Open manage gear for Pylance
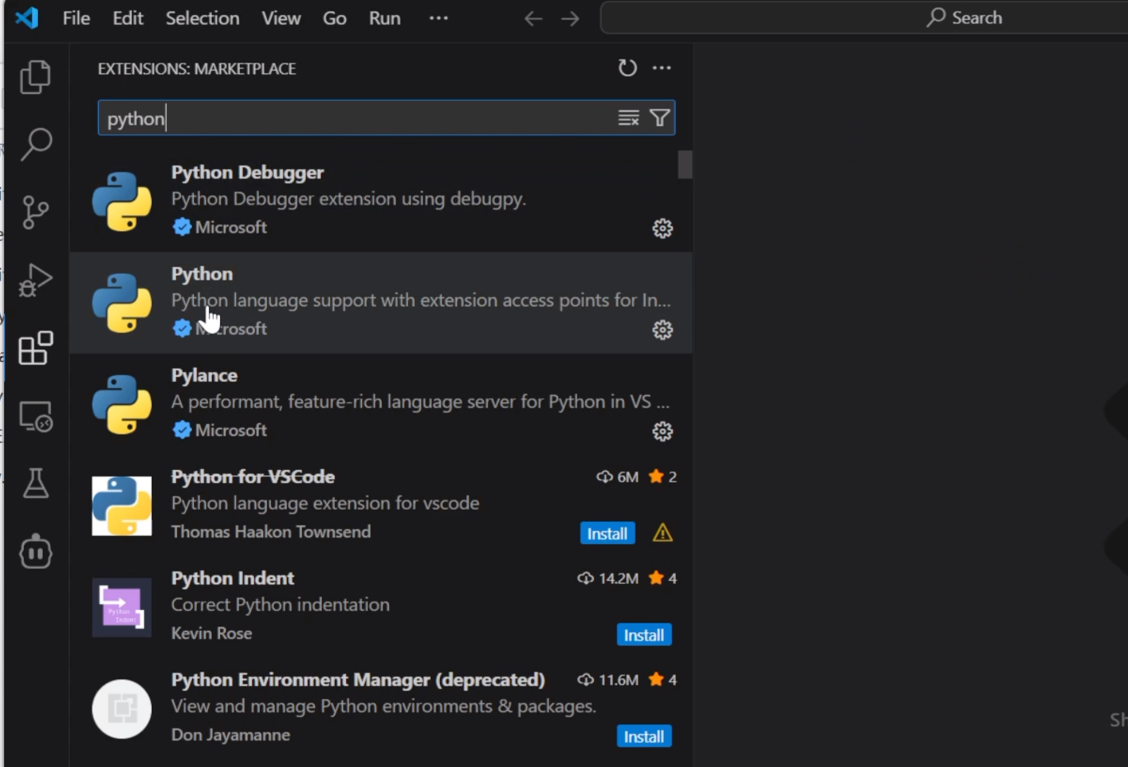The width and height of the screenshot is (1128, 767). click(x=662, y=432)
